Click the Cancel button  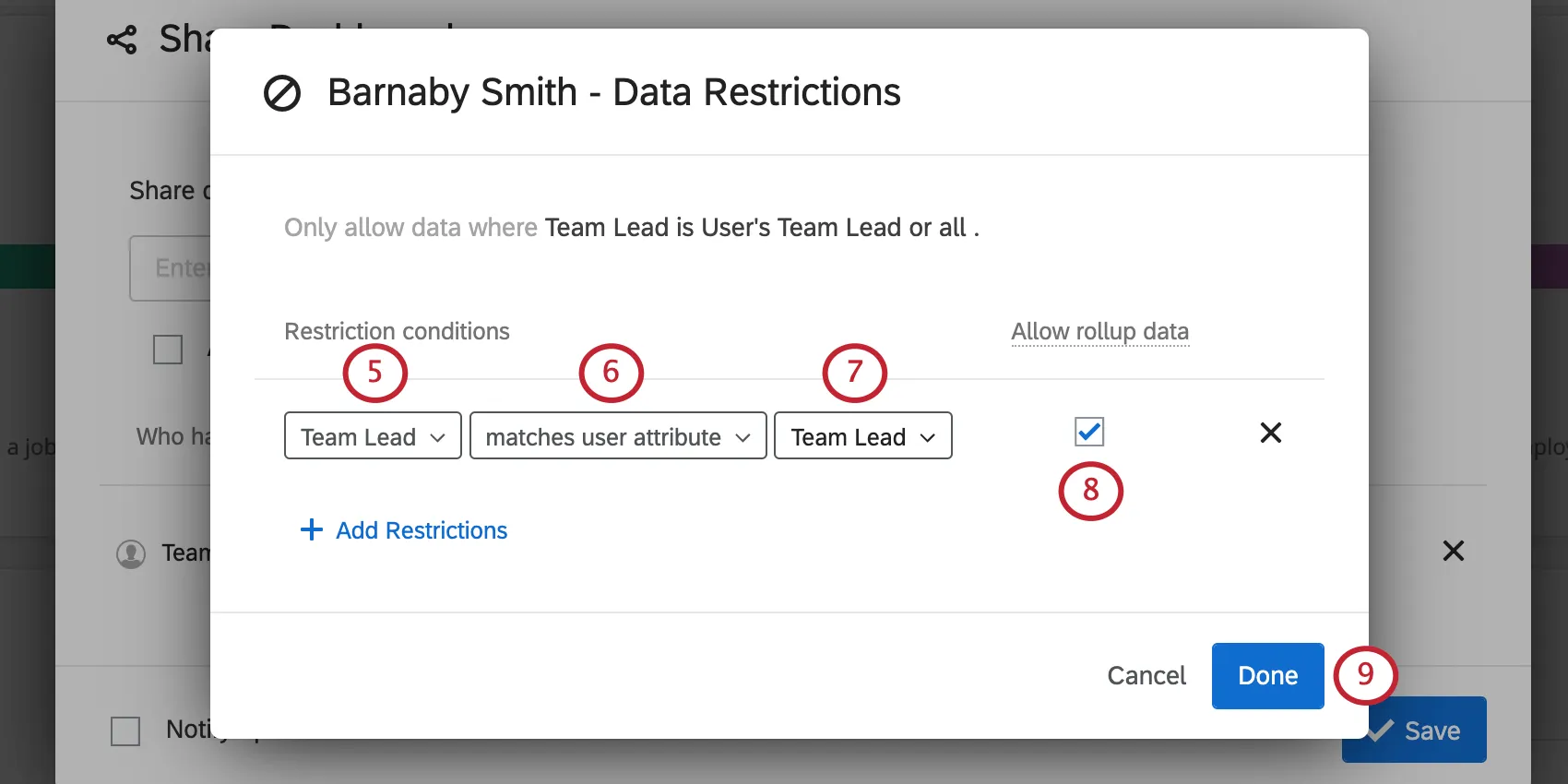click(1146, 676)
